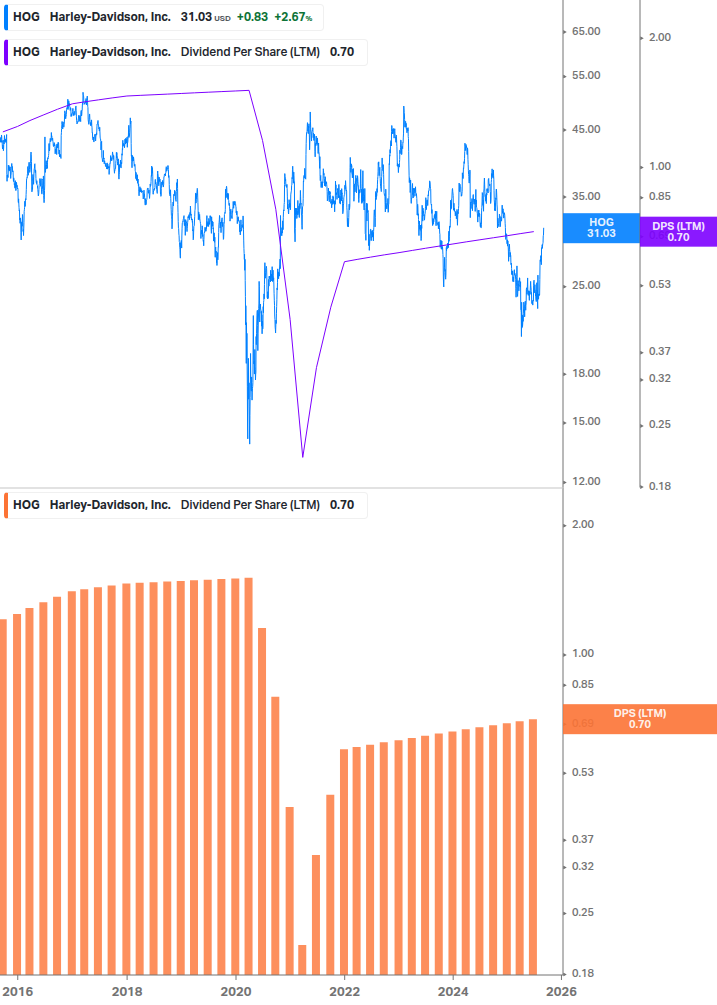Click the orange color swatch in lower pane legend
Image resolution: width=717 pixels, height=1005 pixels.
click(4, 505)
